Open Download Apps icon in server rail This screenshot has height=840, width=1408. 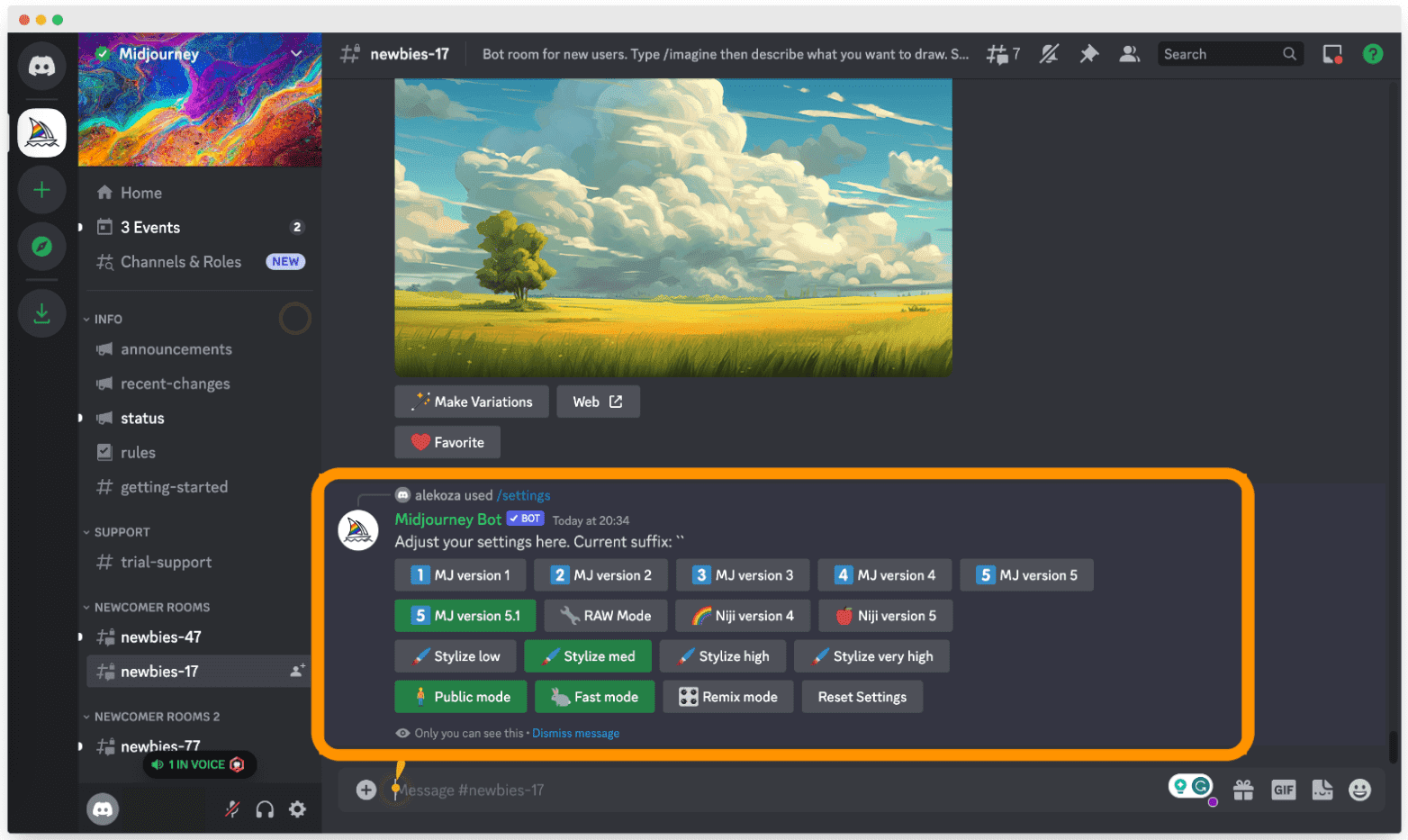[41, 313]
